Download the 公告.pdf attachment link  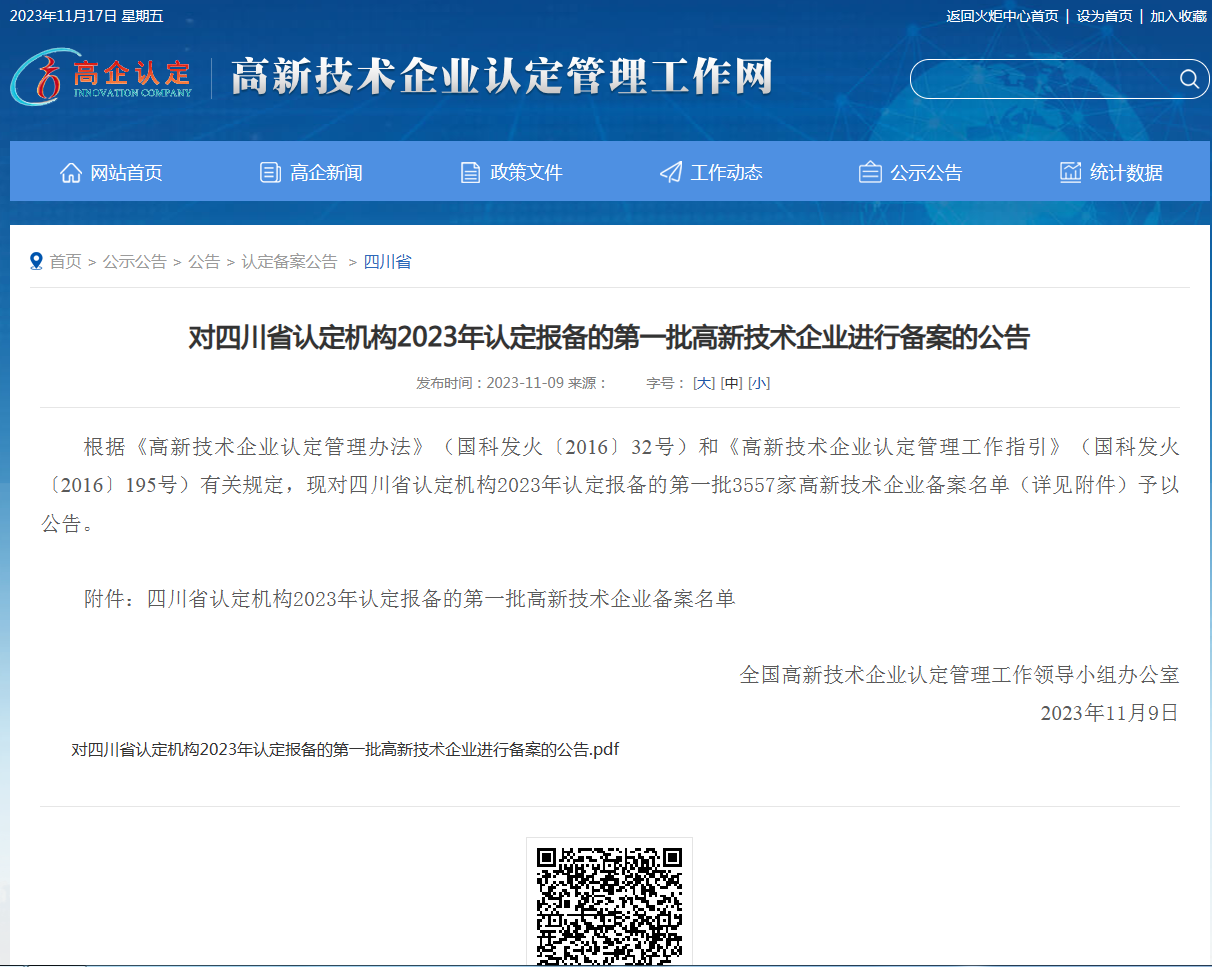pos(345,749)
